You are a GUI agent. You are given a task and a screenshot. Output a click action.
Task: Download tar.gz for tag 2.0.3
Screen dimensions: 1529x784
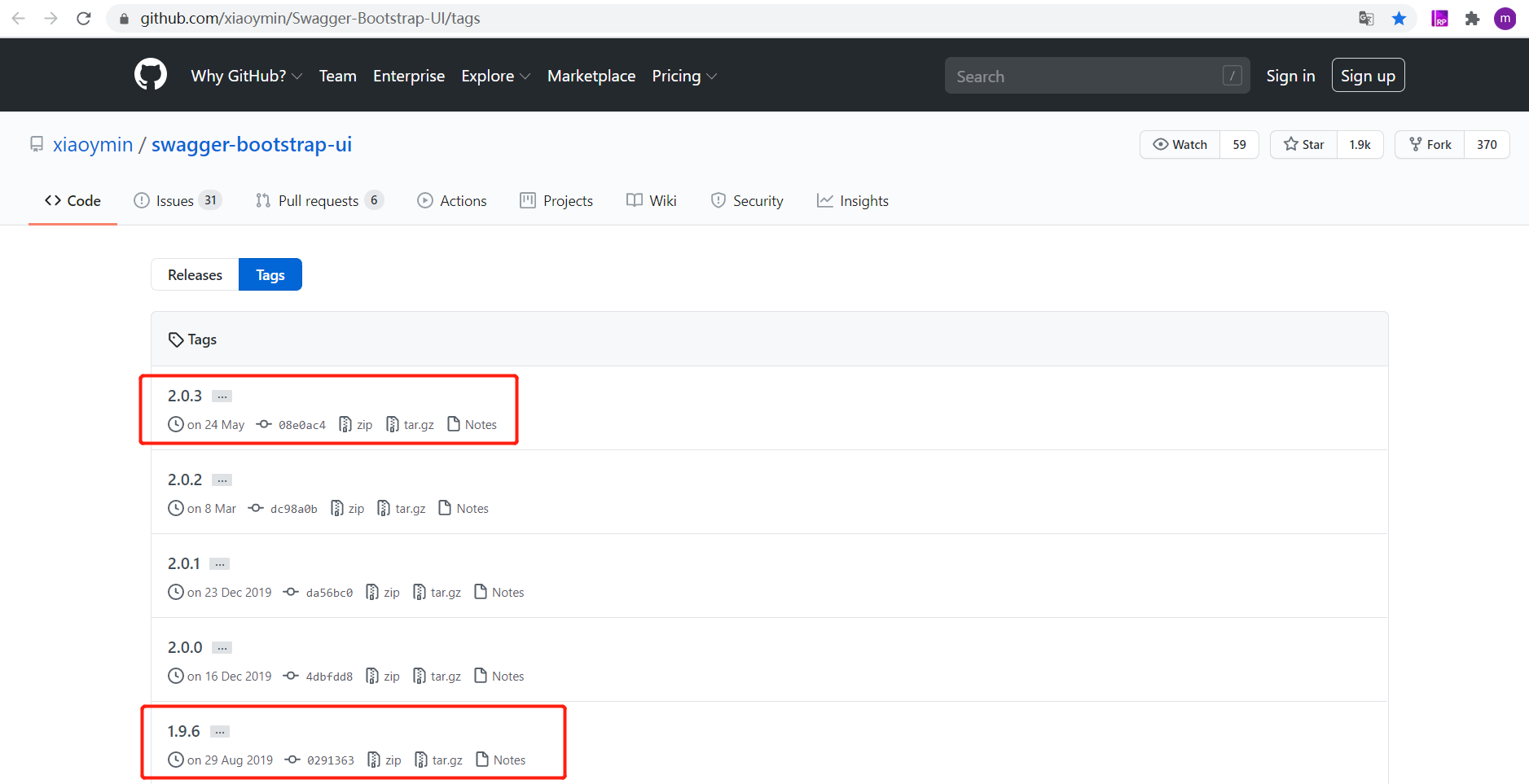click(x=410, y=425)
